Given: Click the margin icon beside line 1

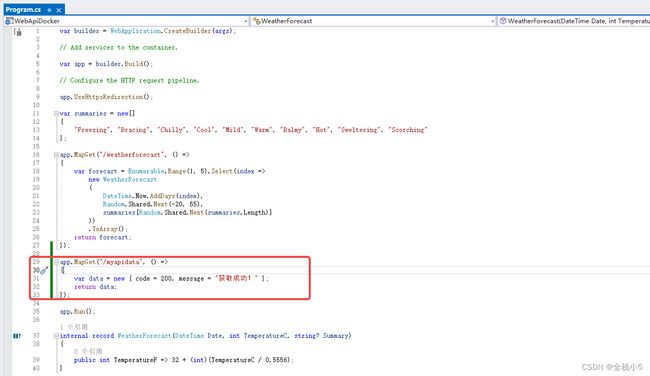Looking at the screenshot, I should coord(17,32).
